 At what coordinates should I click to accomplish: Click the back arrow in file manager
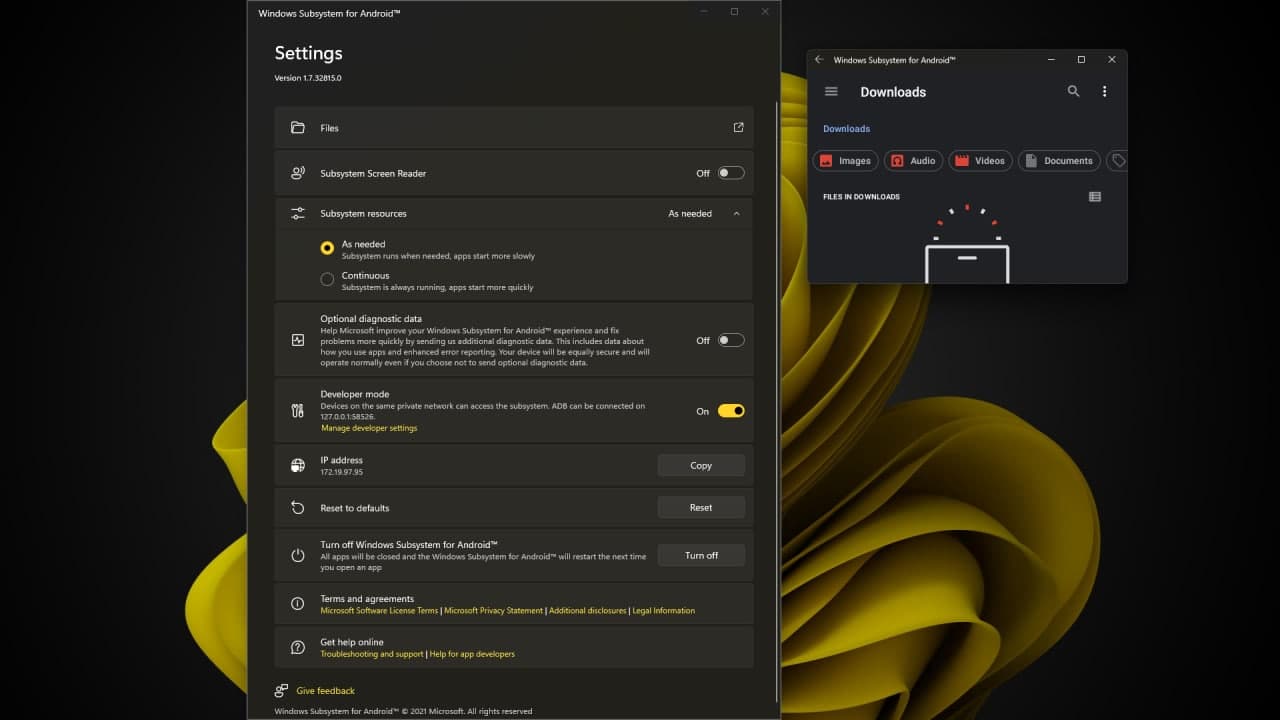[x=820, y=60]
